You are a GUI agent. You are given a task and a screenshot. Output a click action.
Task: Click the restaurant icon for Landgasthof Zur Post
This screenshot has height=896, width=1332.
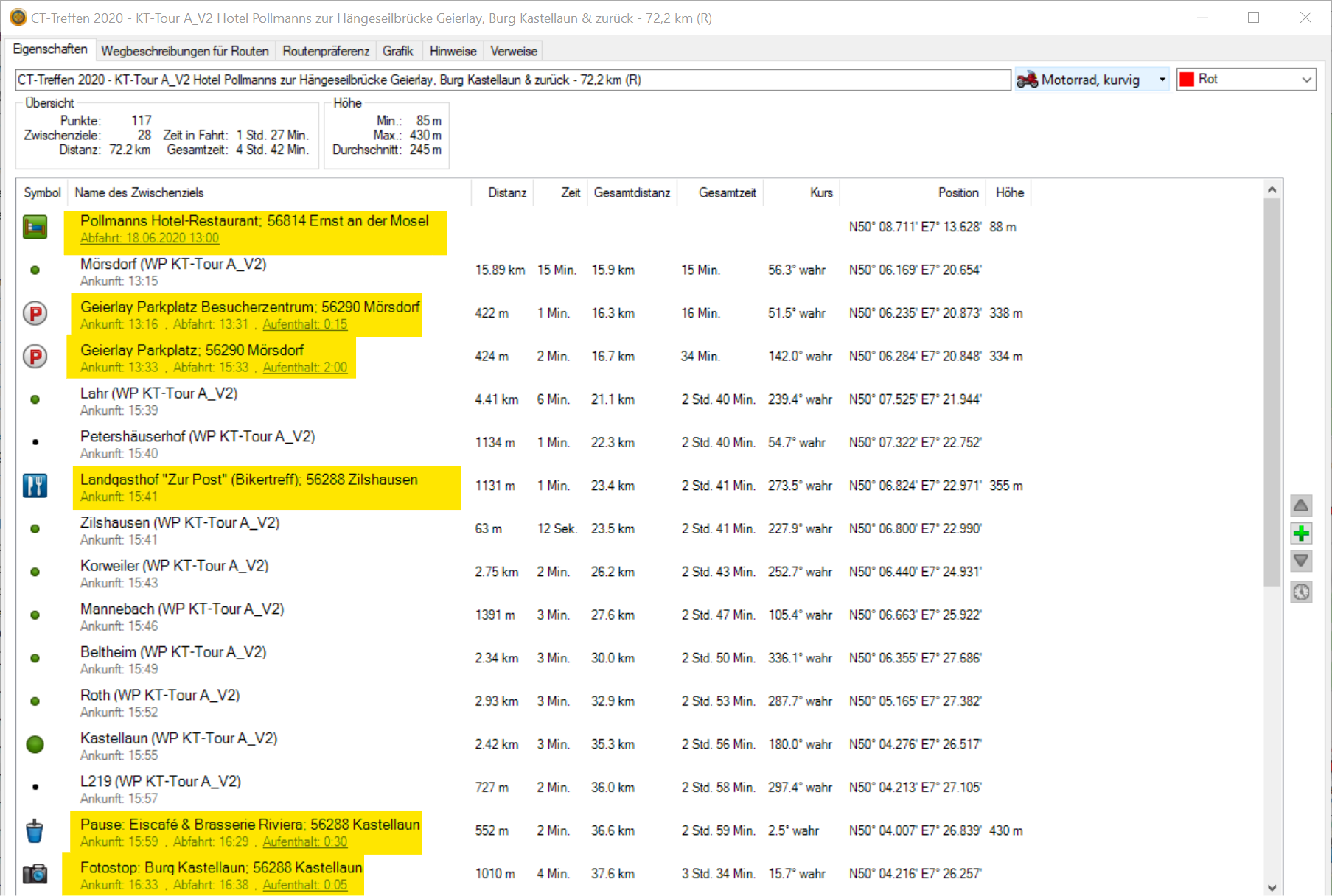click(x=35, y=486)
